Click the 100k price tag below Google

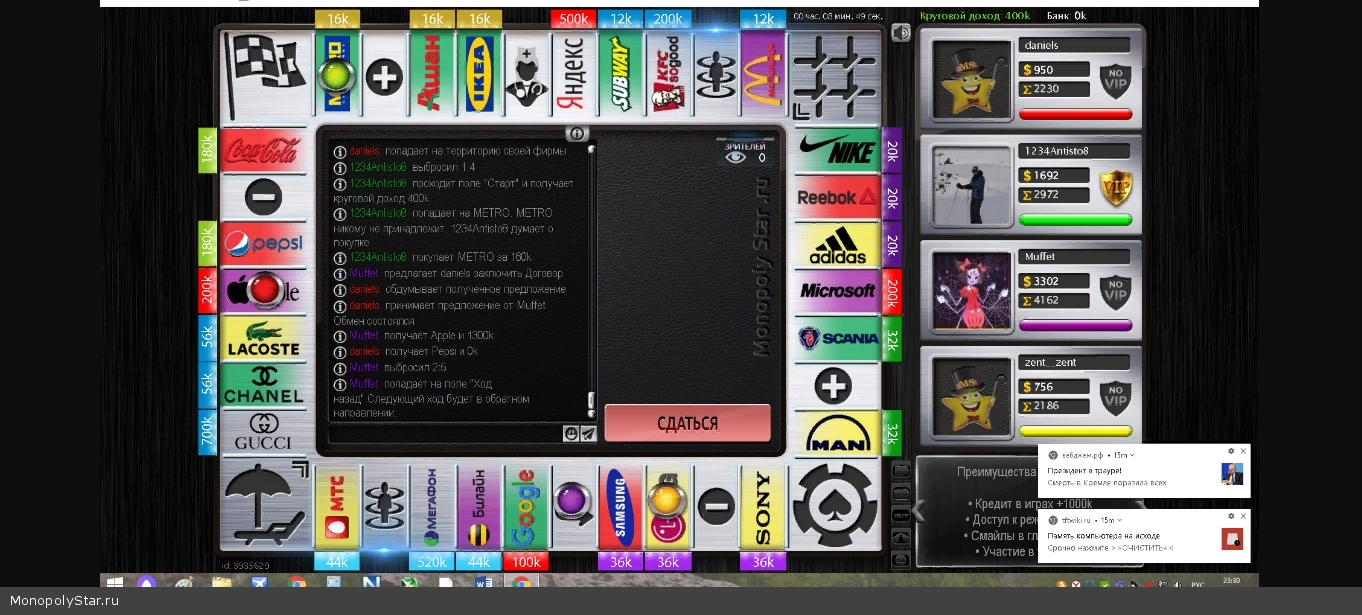pos(526,562)
